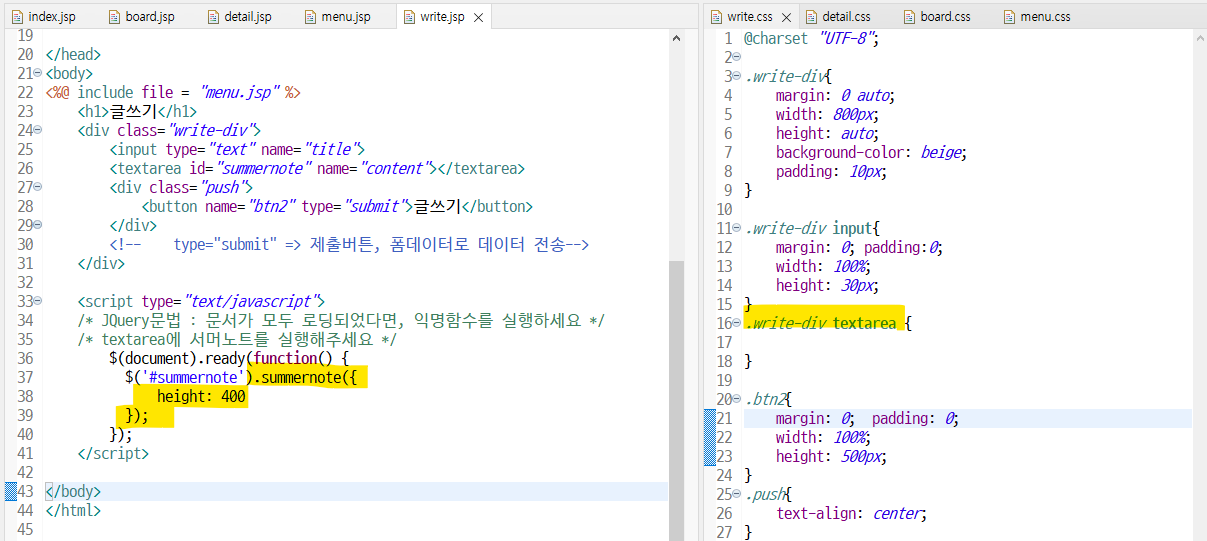Collapse the .write-div rule fold at CSS line 3
1207x541 pixels.
pyautogui.click(x=737, y=77)
